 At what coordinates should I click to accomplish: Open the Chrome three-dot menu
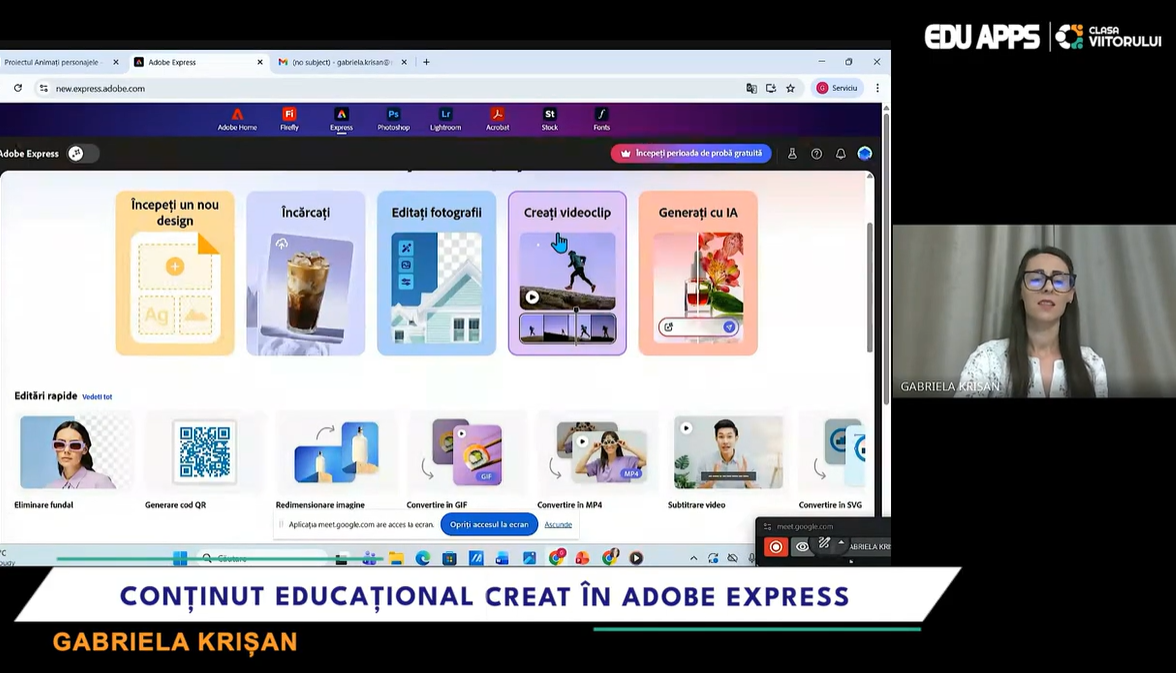(878, 88)
